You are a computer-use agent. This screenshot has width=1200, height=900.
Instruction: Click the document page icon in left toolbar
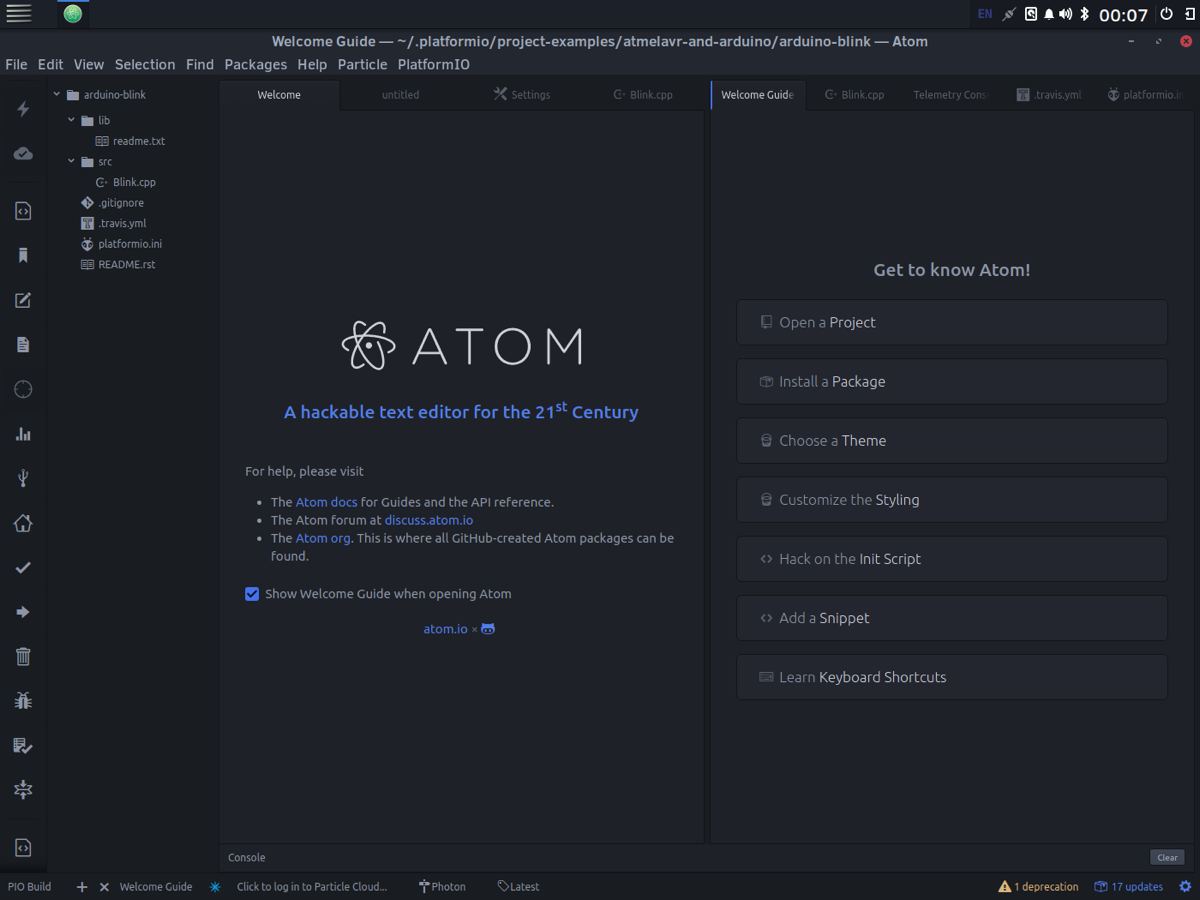(x=23, y=345)
